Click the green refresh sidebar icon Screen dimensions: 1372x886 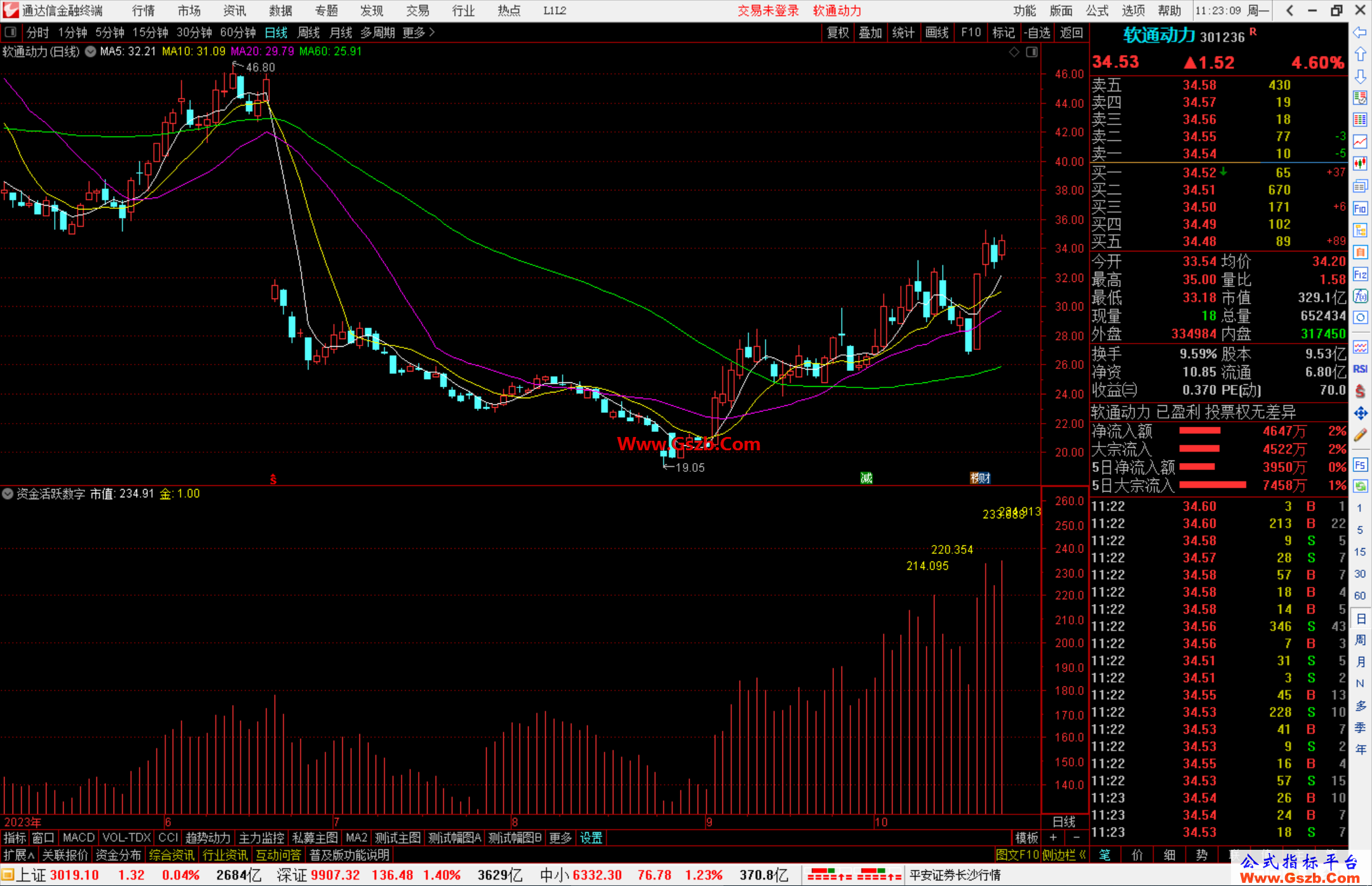pos(1360,487)
